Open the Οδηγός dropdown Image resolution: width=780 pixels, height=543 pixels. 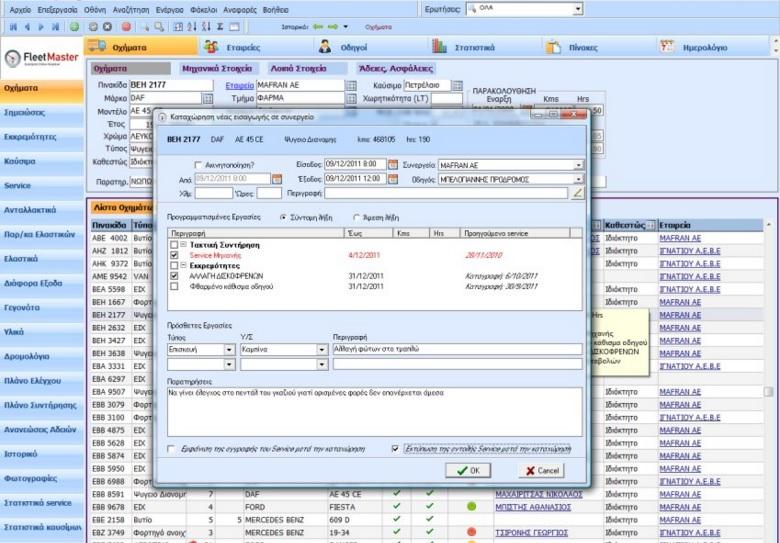point(578,179)
